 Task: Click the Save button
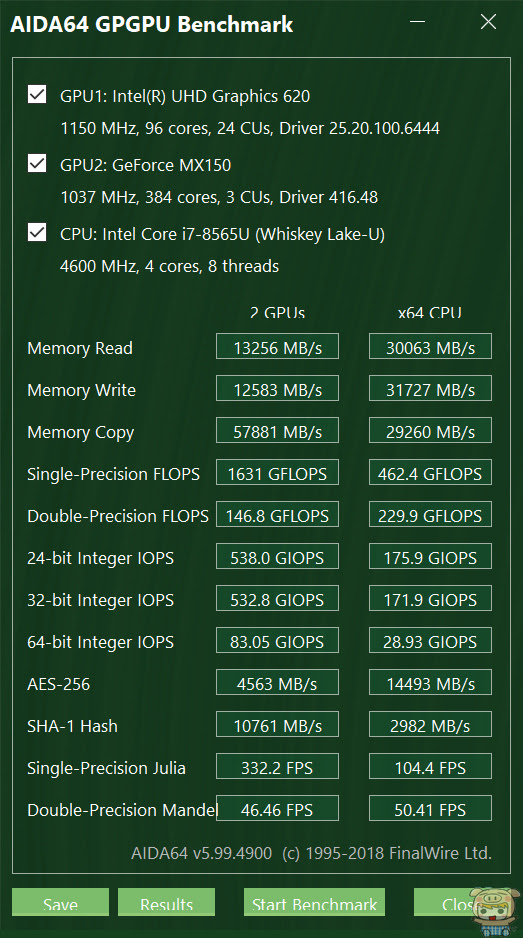[x=60, y=902]
